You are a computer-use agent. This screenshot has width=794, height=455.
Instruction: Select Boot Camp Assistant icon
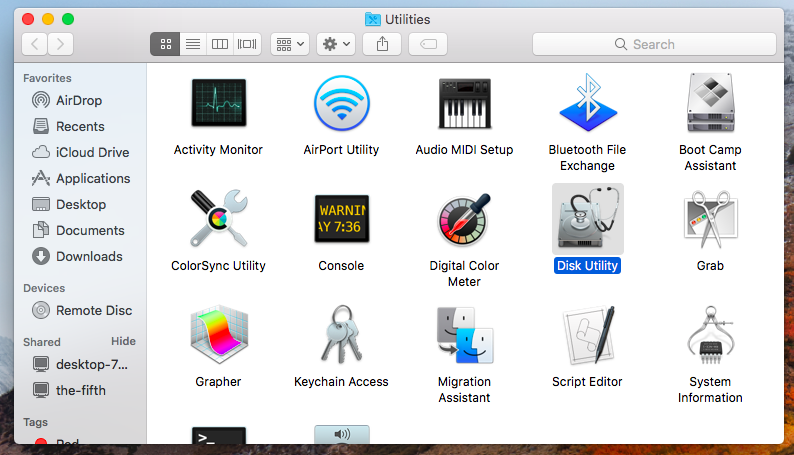click(x=710, y=103)
